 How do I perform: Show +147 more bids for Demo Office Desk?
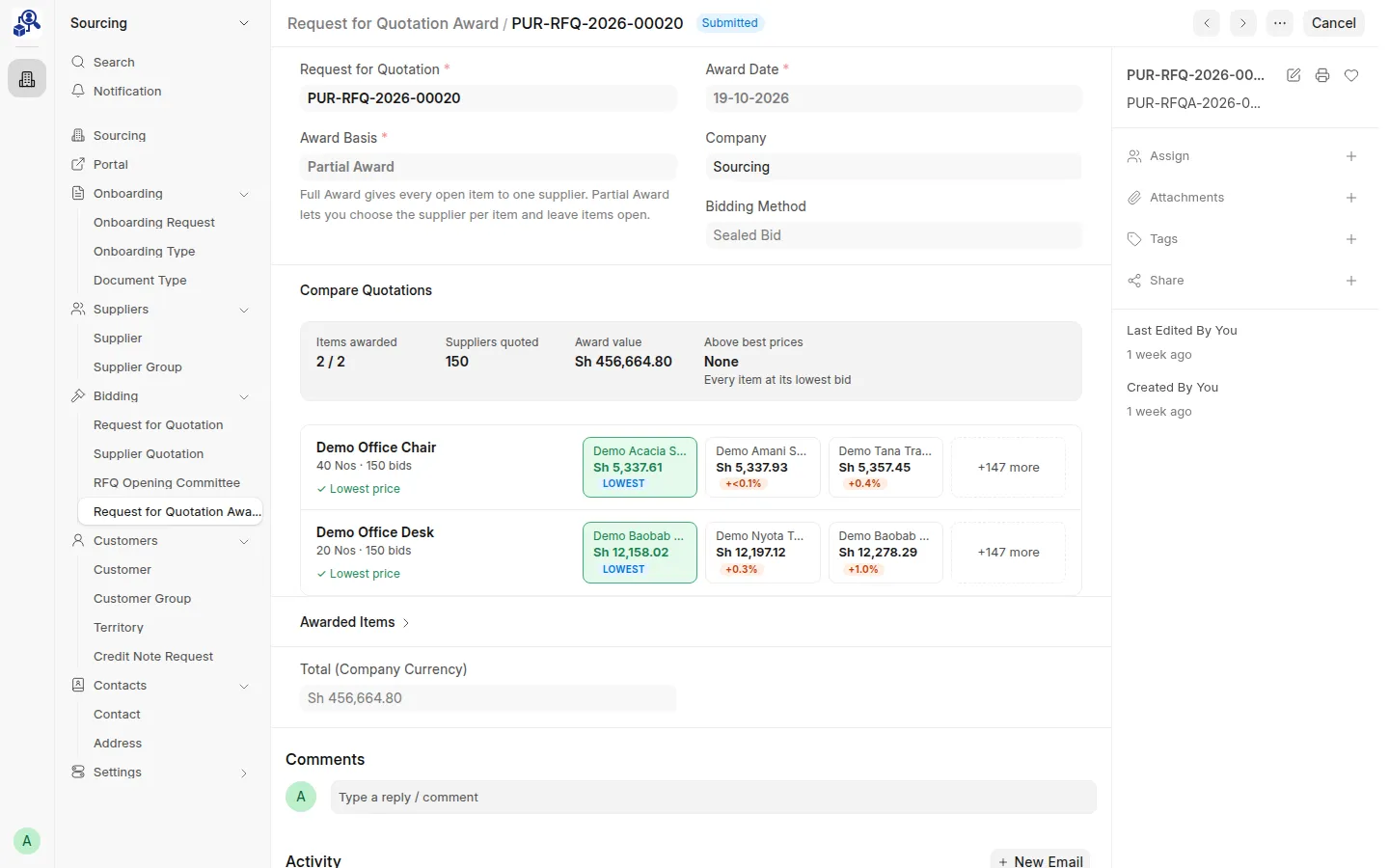click(x=1008, y=553)
